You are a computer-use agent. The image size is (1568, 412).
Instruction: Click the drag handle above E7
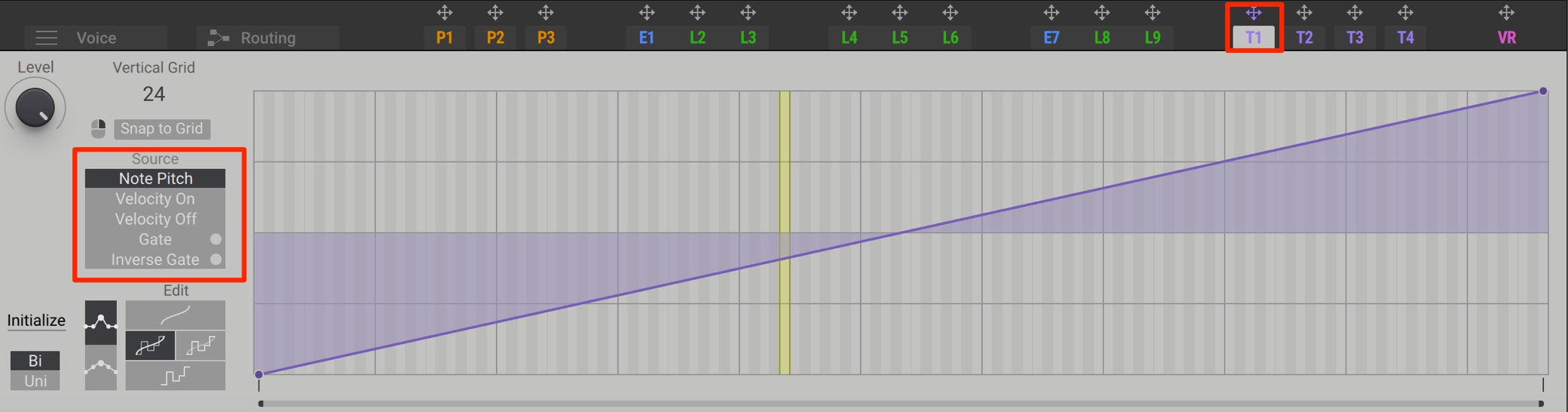(1052, 12)
